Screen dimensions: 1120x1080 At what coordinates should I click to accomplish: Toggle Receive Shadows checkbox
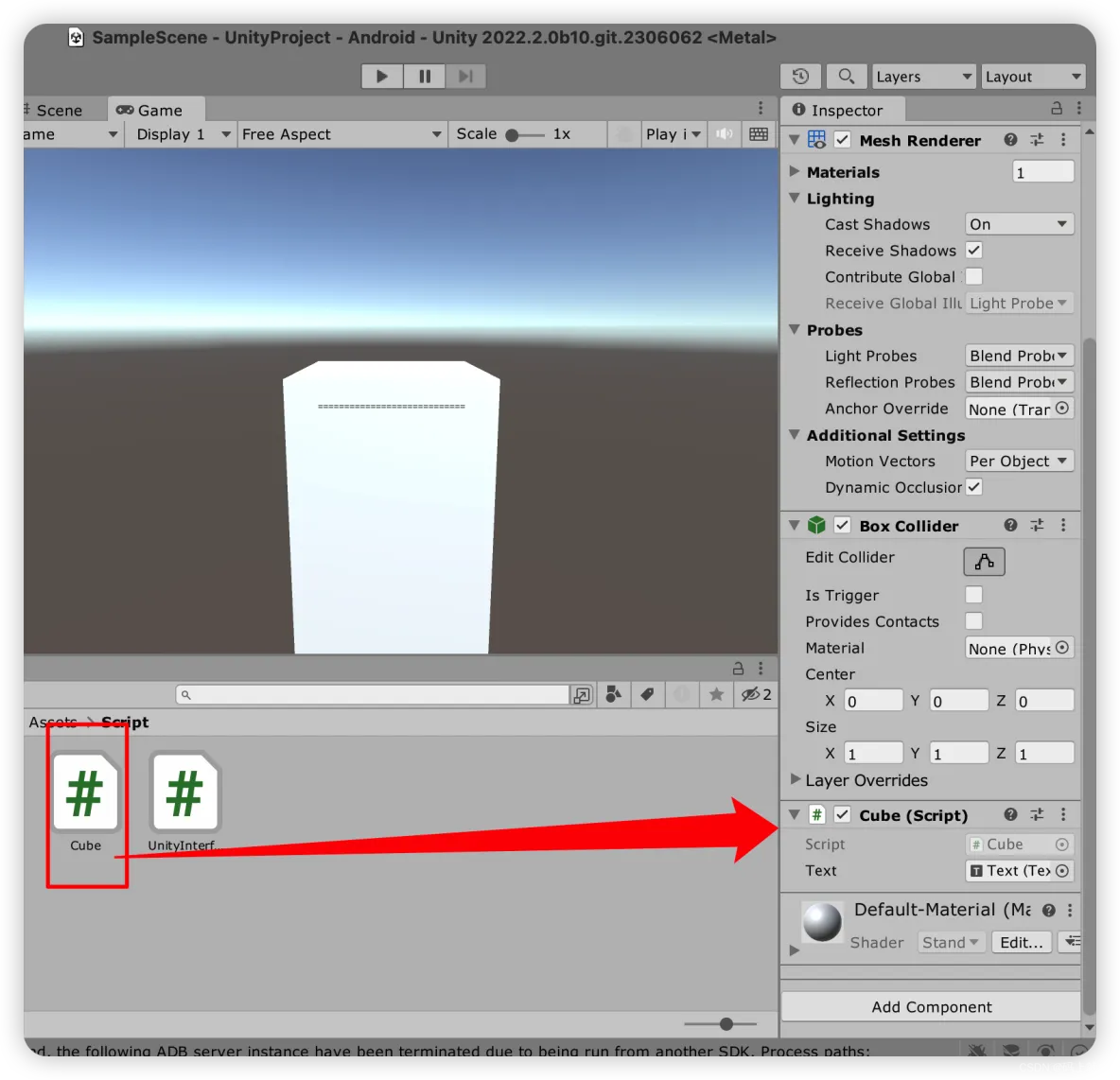(x=973, y=251)
